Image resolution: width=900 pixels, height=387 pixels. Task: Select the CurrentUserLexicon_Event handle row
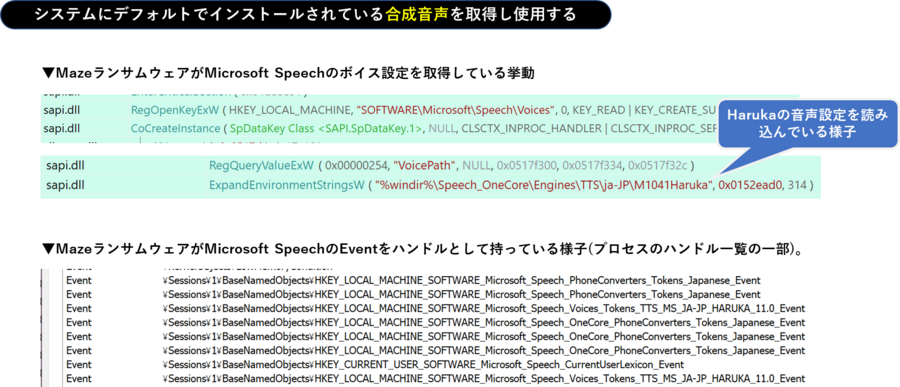374,364
